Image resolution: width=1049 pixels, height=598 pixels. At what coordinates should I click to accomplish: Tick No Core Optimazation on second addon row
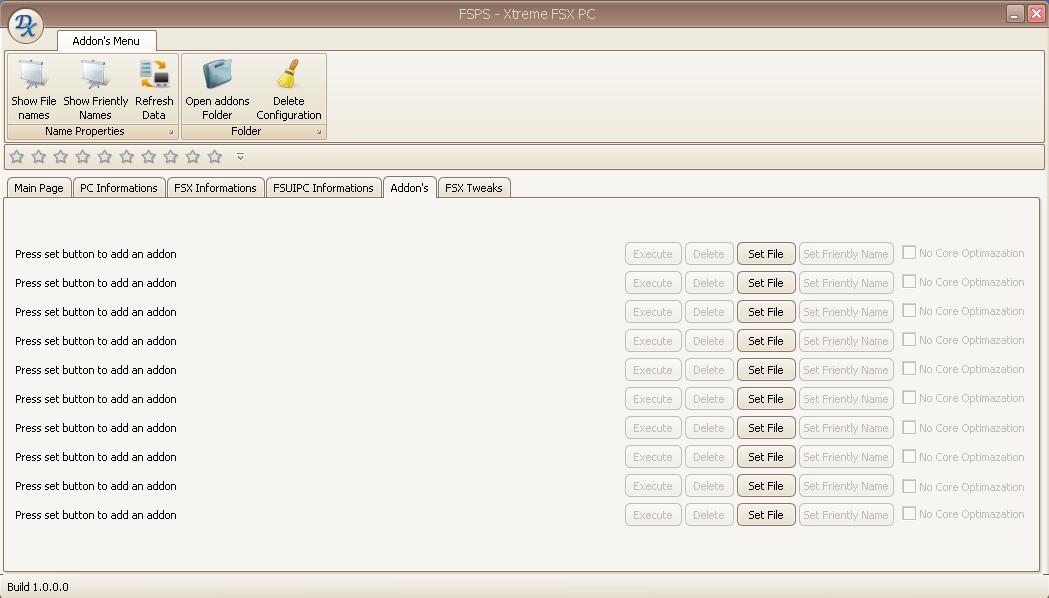(909, 282)
